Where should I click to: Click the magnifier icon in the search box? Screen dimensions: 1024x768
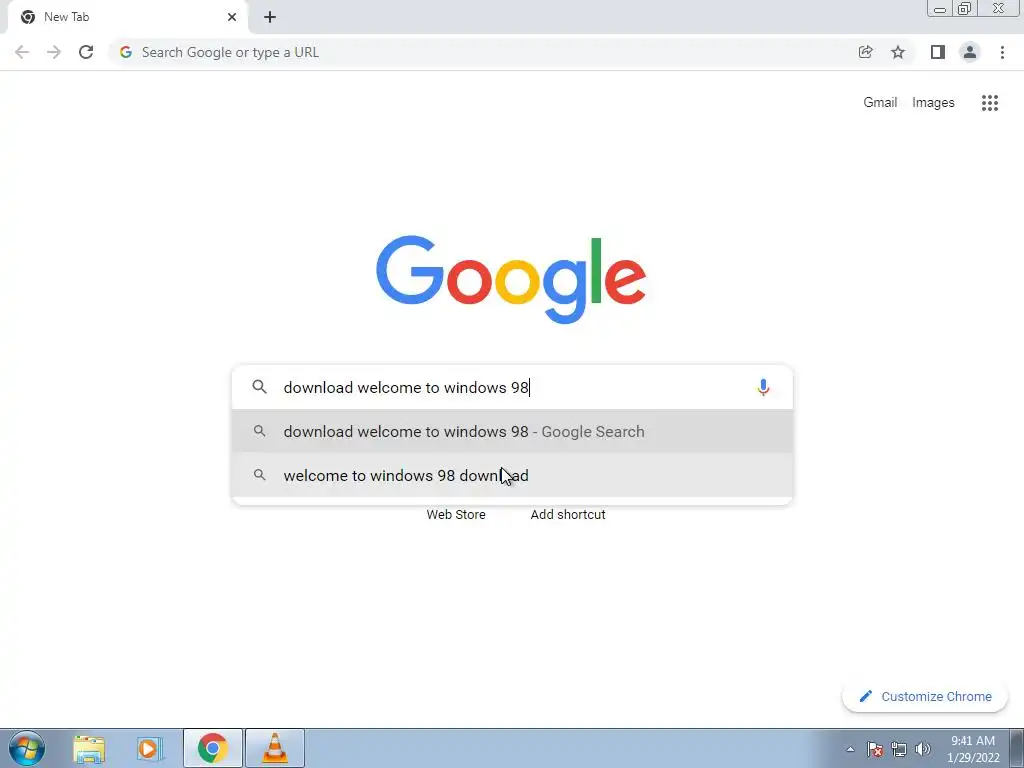[259, 387]
